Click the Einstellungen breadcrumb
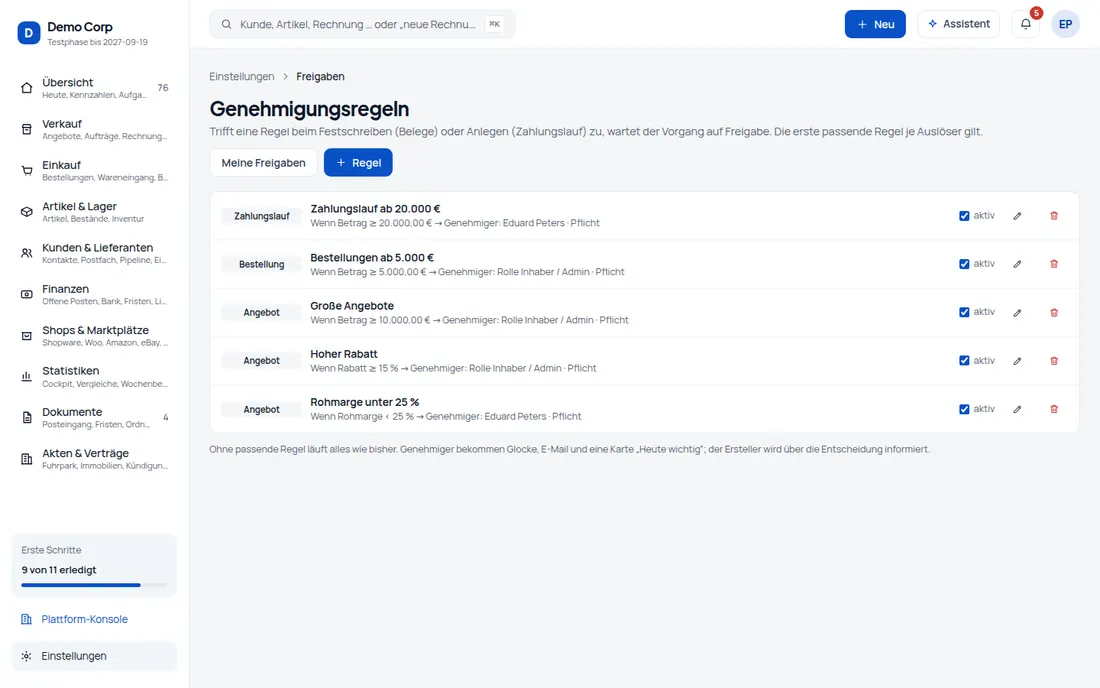This screenshot has height=688, width=1100. [x=241, y=76]
